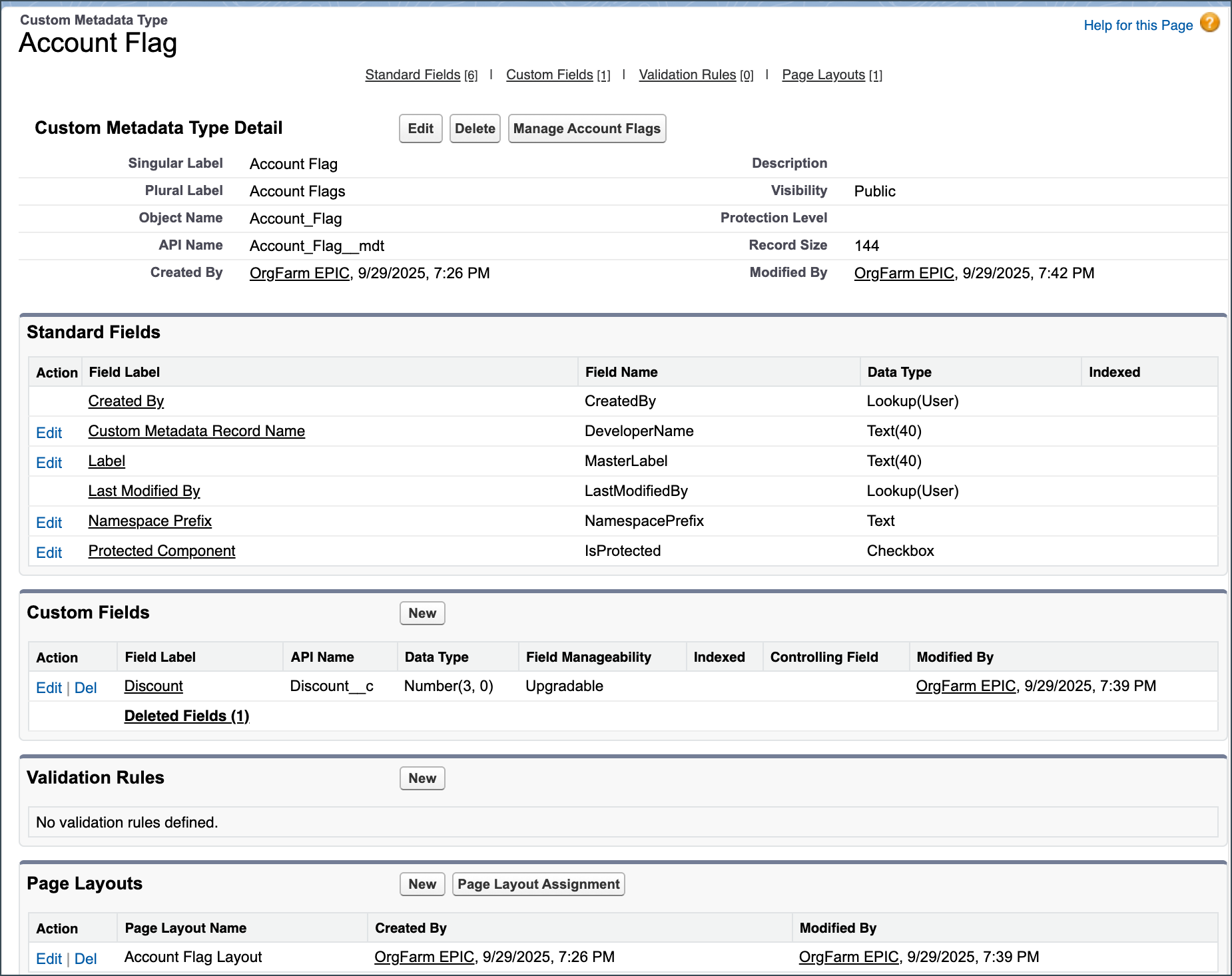
Task: Edit the Protected Component standard field
Action: pos(49,553)
